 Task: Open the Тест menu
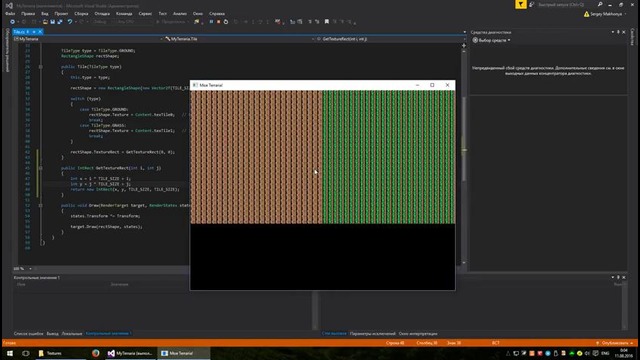point(162,13)
